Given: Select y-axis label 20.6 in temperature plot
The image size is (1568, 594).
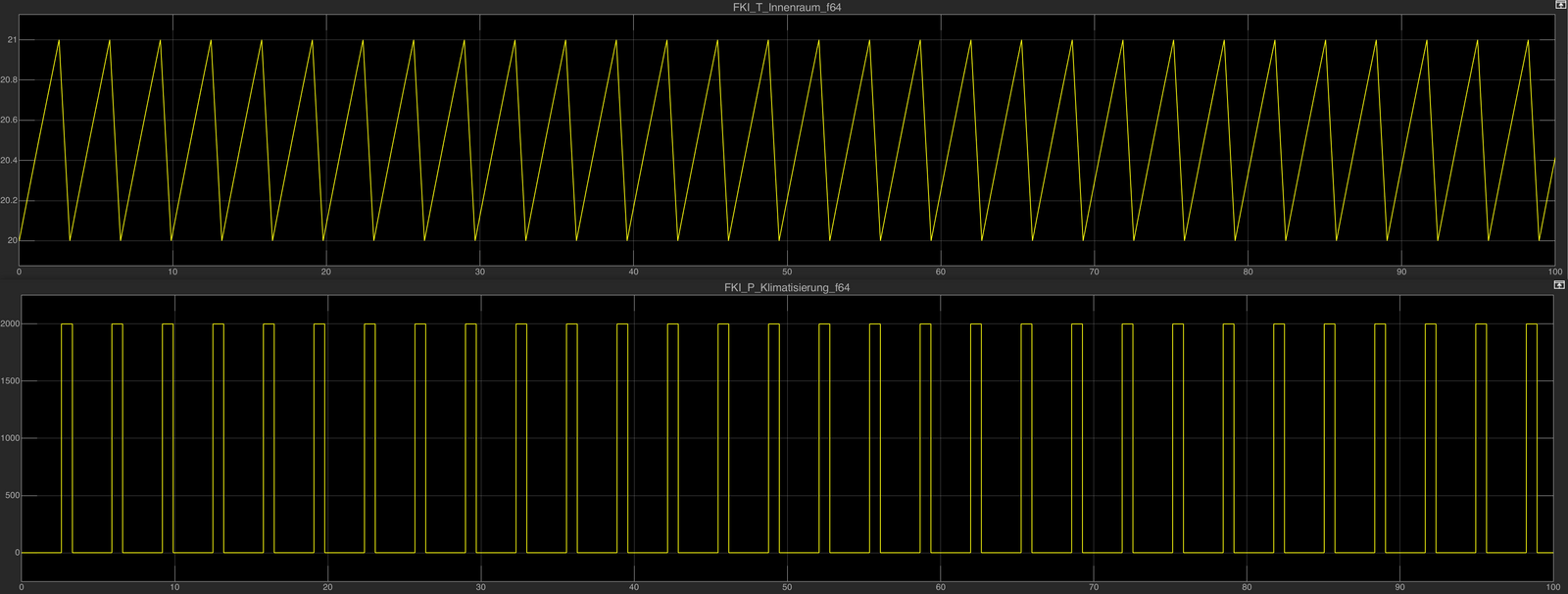Looking at the screenshot, I should [x=9, y=121].
